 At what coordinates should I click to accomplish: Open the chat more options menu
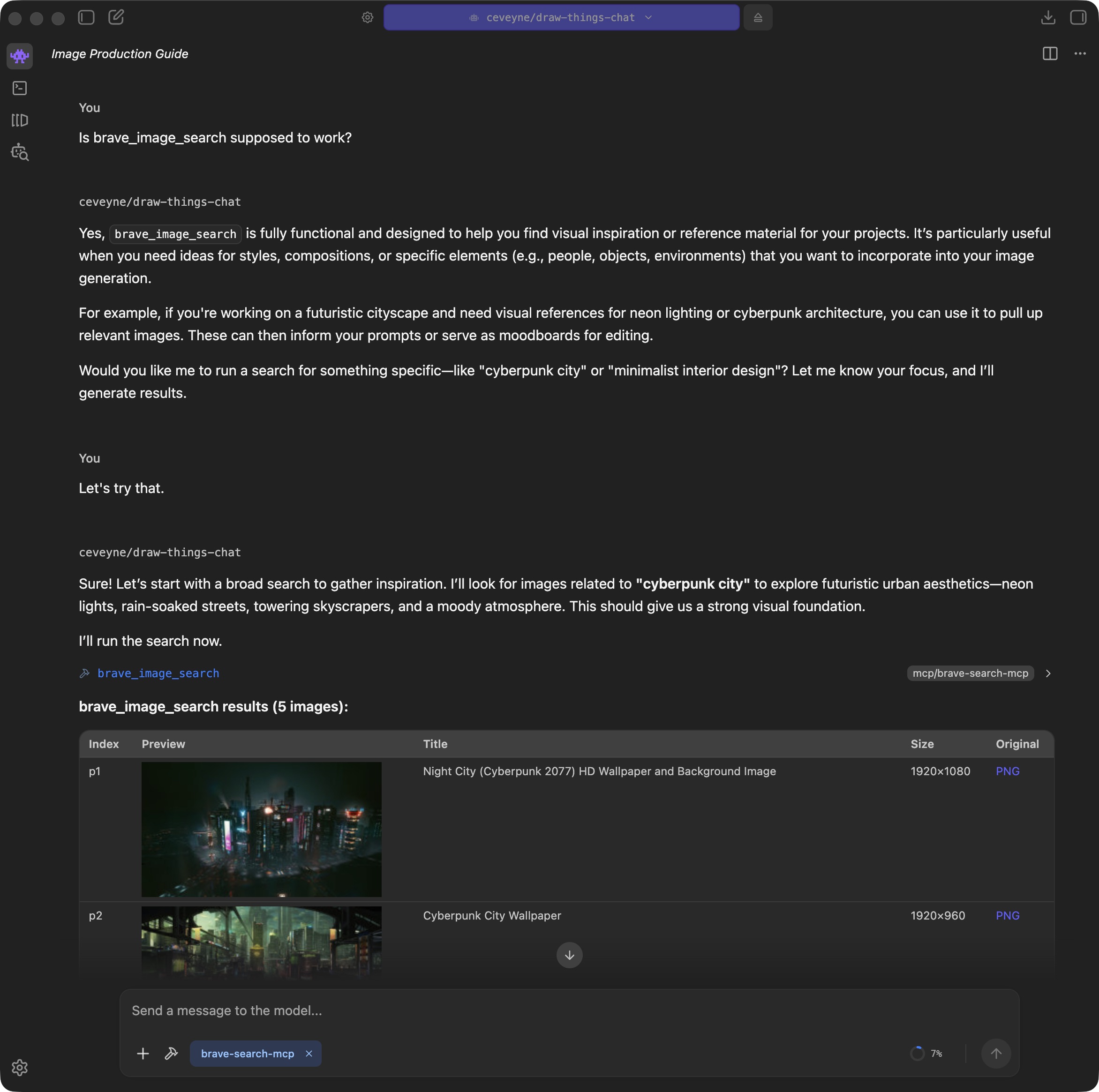point(1080,53)
